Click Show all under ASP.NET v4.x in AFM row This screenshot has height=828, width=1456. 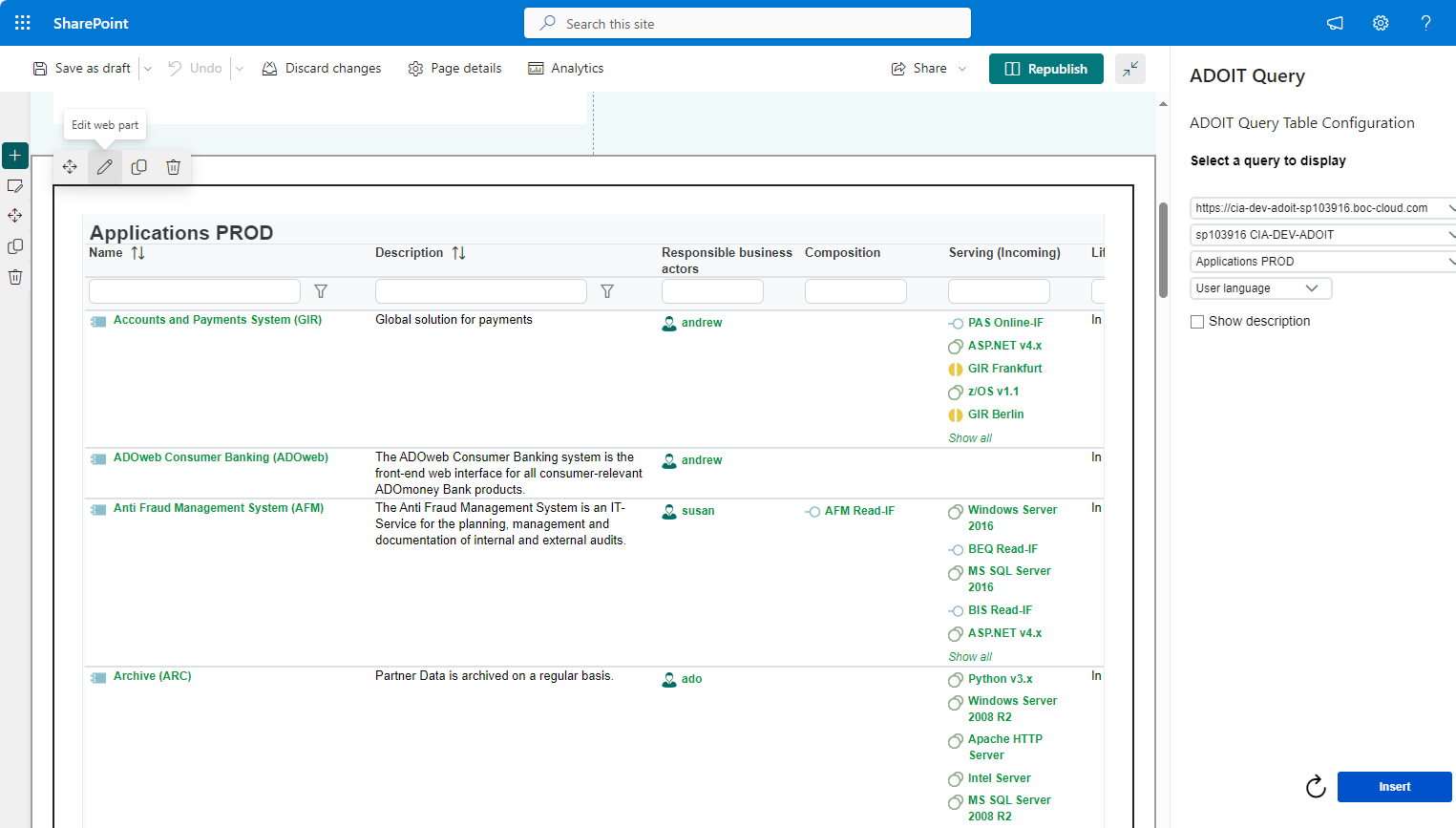(970, 657)
